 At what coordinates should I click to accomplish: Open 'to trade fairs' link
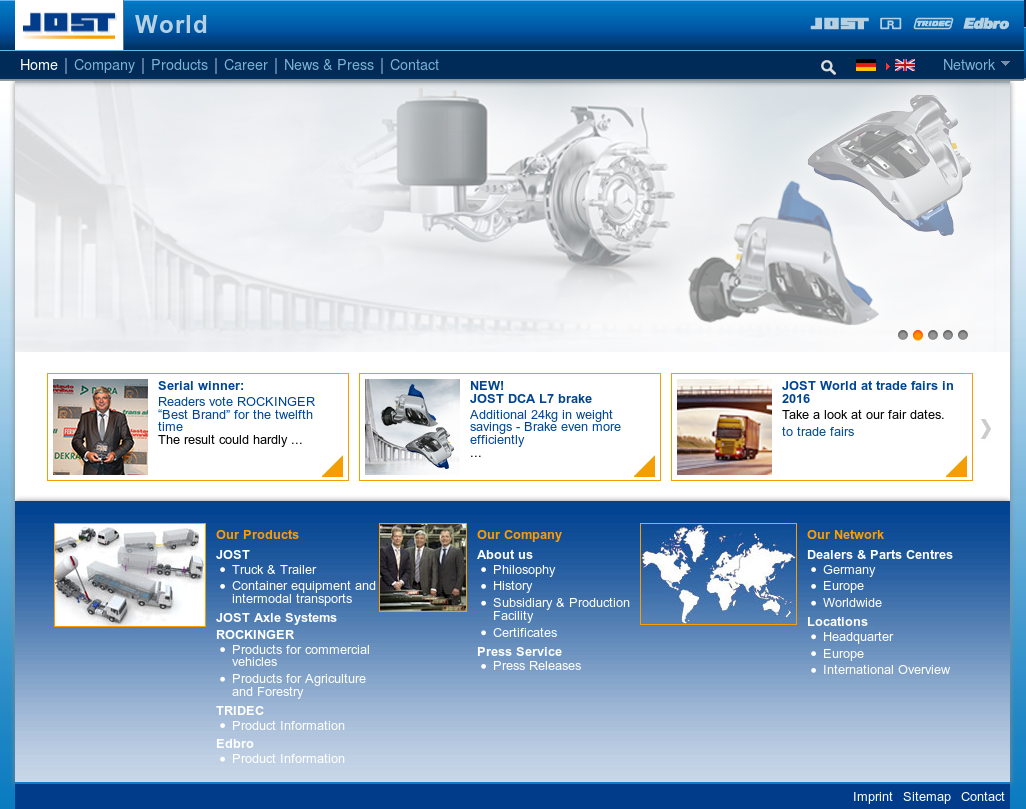tap(818, 432)
